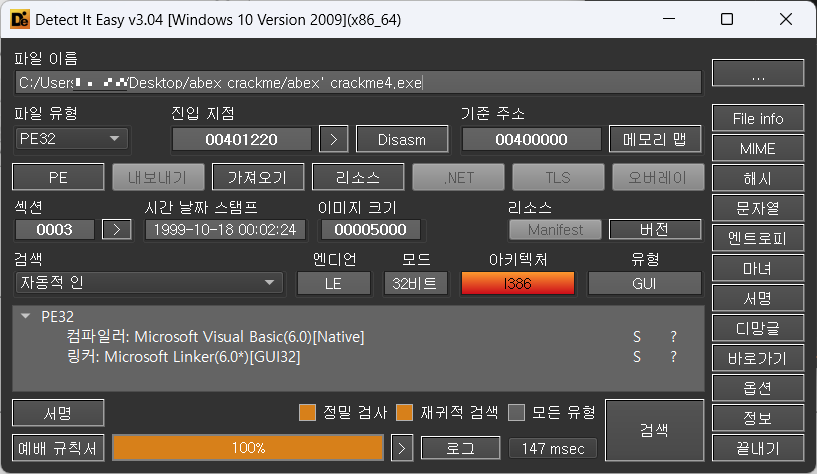Click the 마녀 sidebar button

tap(758, 268)
